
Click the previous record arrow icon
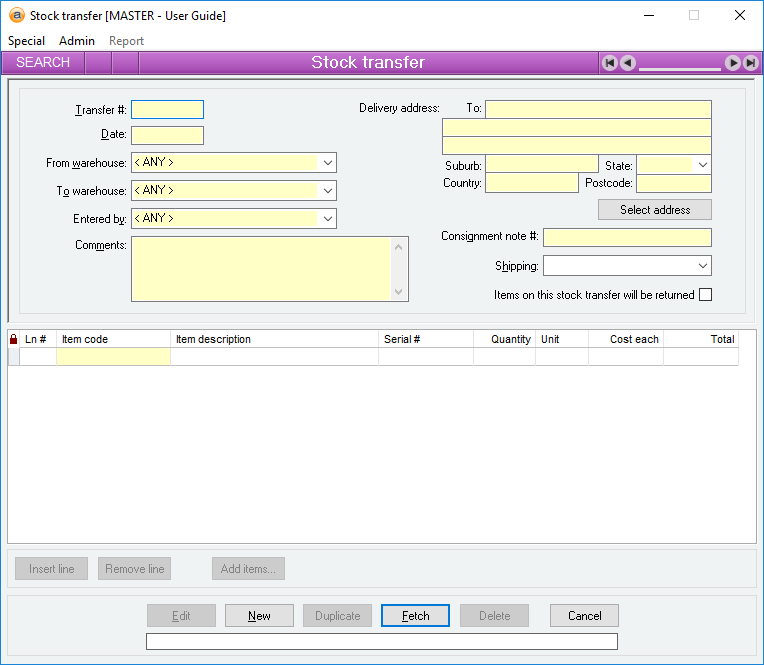(627, 63)
